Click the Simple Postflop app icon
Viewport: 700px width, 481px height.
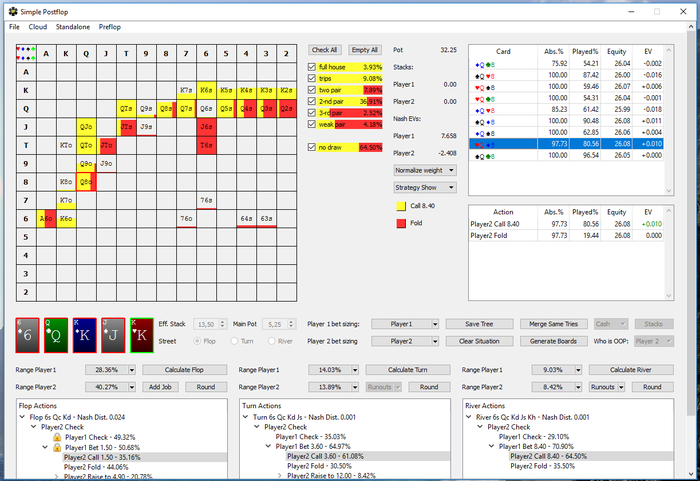(x=13, y=11)
